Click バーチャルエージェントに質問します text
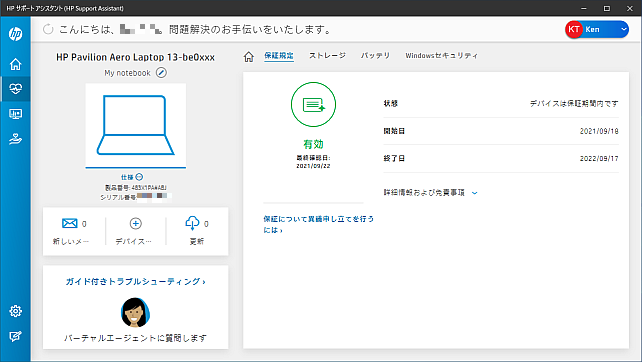642x362 pixels. coord(136,338)
